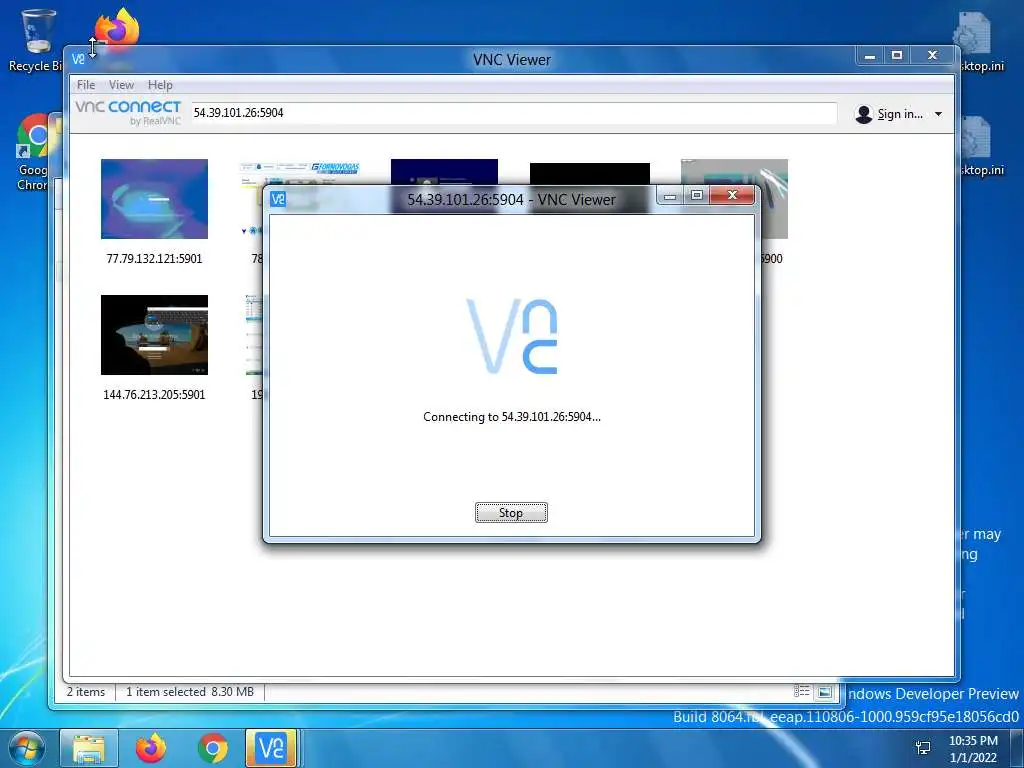Screen dimensions: 1024x768
Task: Click the VNC logo in connecting dialog
Action: click(512, 336)
